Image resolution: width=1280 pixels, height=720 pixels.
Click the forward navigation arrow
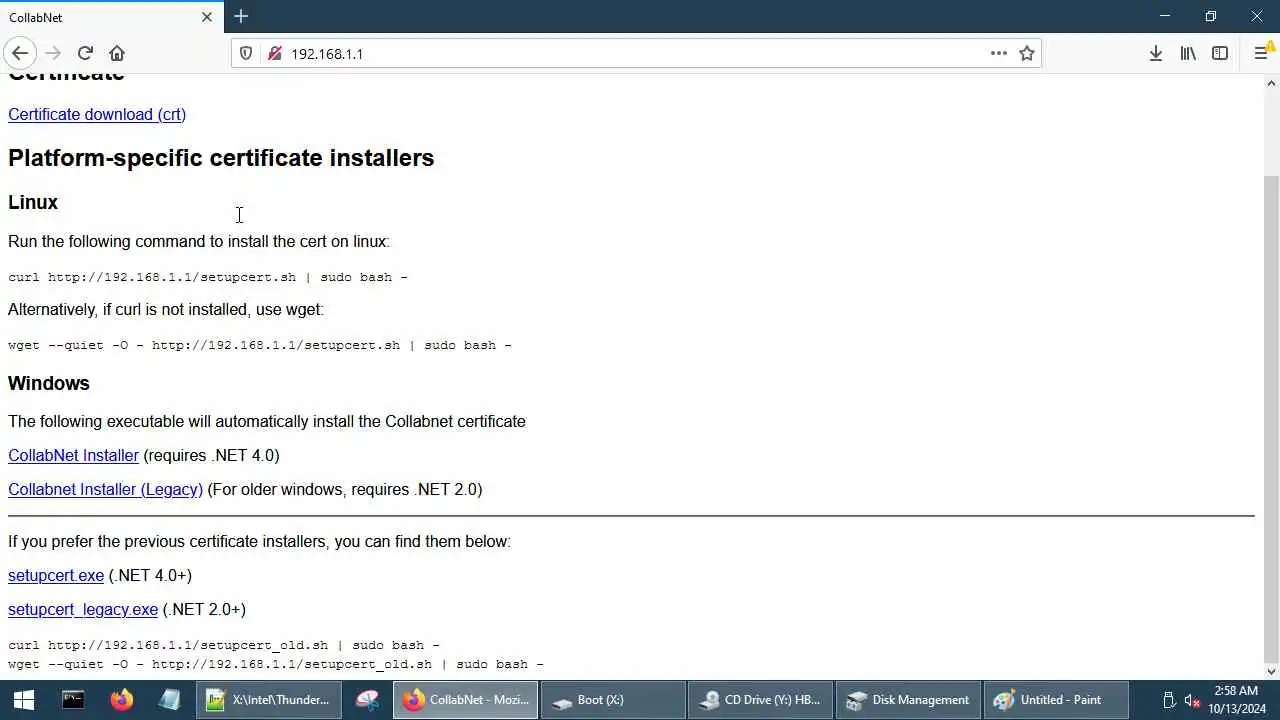click(x=53, y=53)
